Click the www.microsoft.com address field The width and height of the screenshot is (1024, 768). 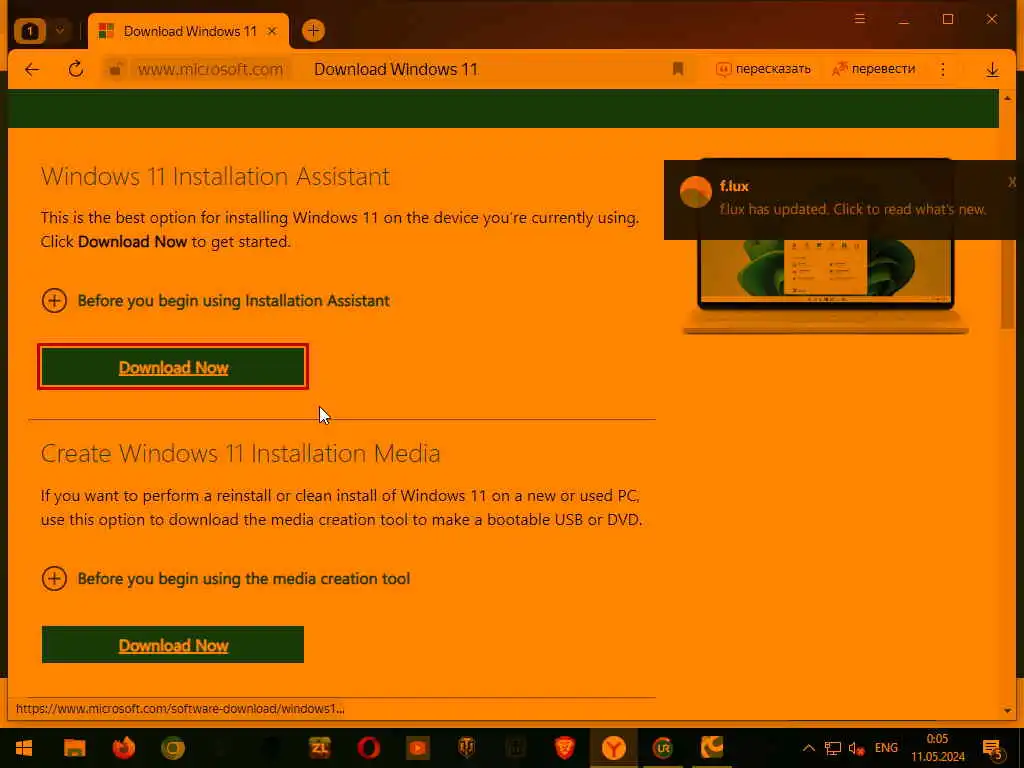click(x=210, y=69)
